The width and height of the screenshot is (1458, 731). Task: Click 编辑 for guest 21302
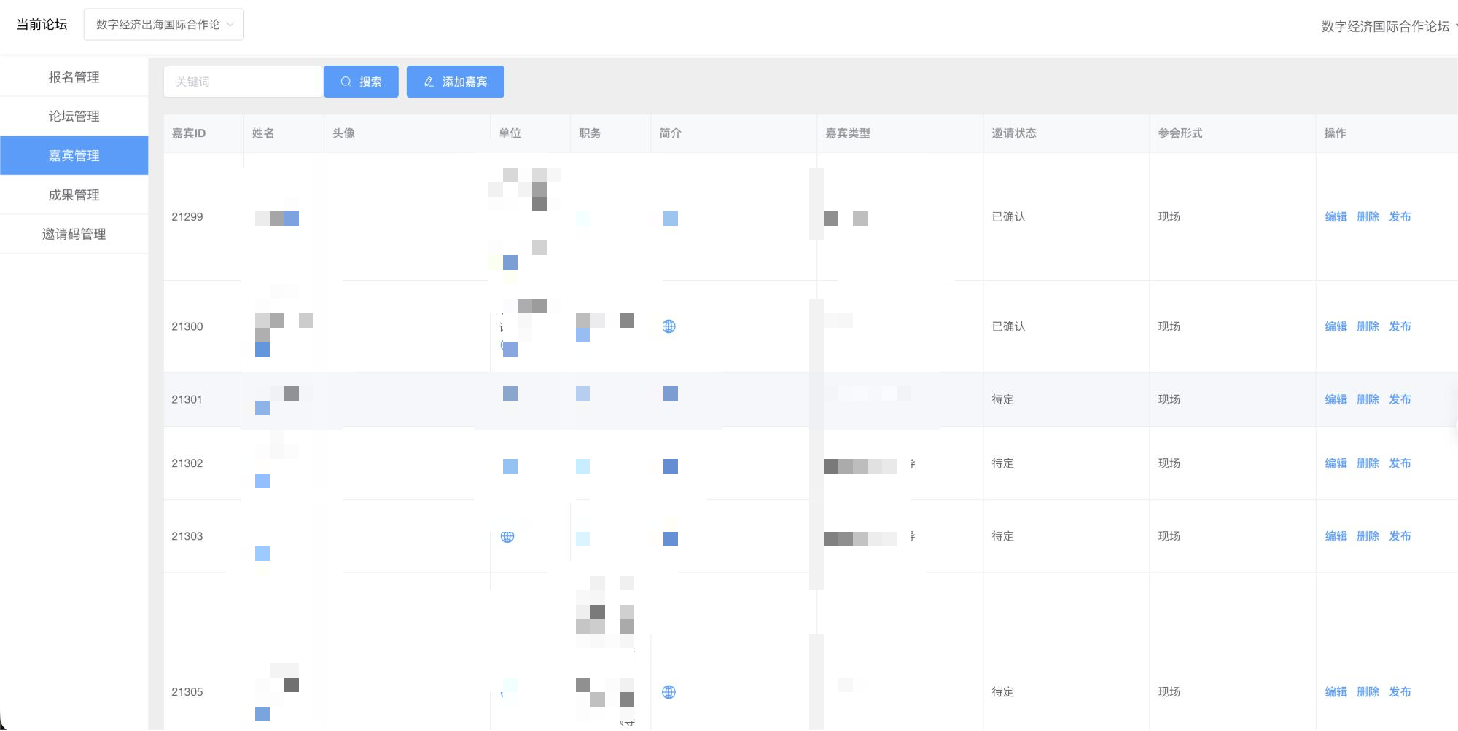1335,464
